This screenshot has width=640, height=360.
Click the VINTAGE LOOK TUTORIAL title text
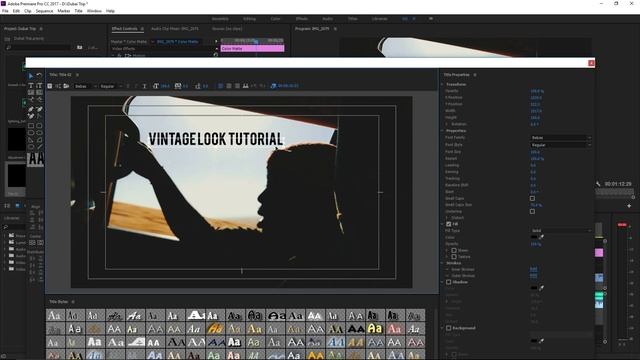tap(216, 139)
